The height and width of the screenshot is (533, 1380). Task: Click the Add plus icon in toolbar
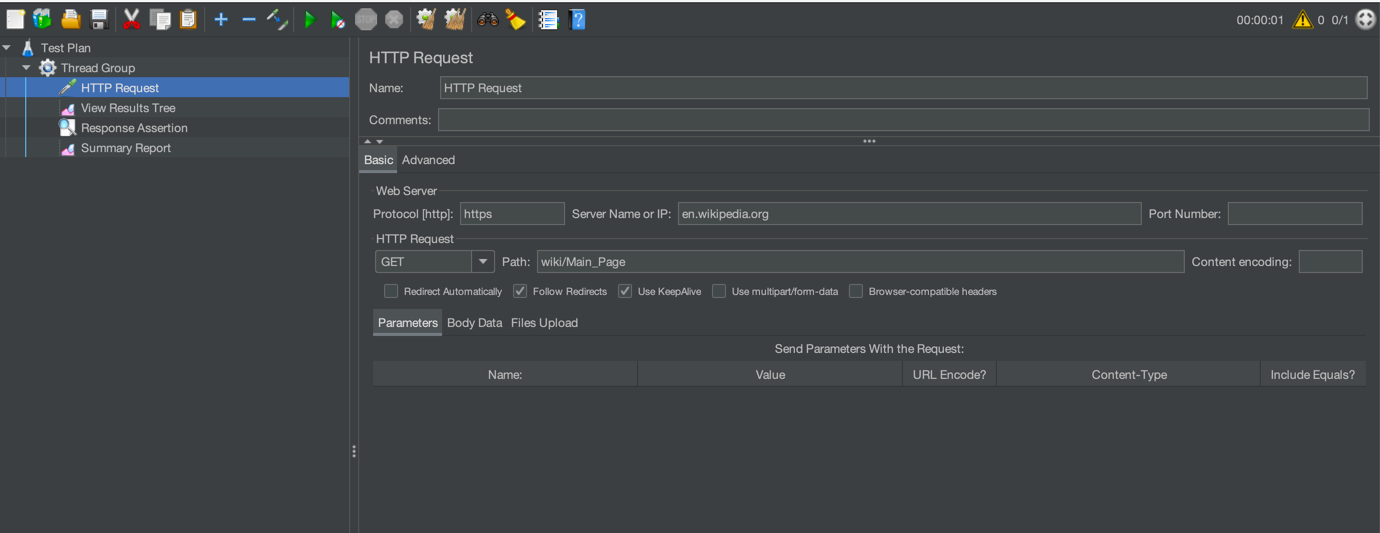(x=221, y=19)
